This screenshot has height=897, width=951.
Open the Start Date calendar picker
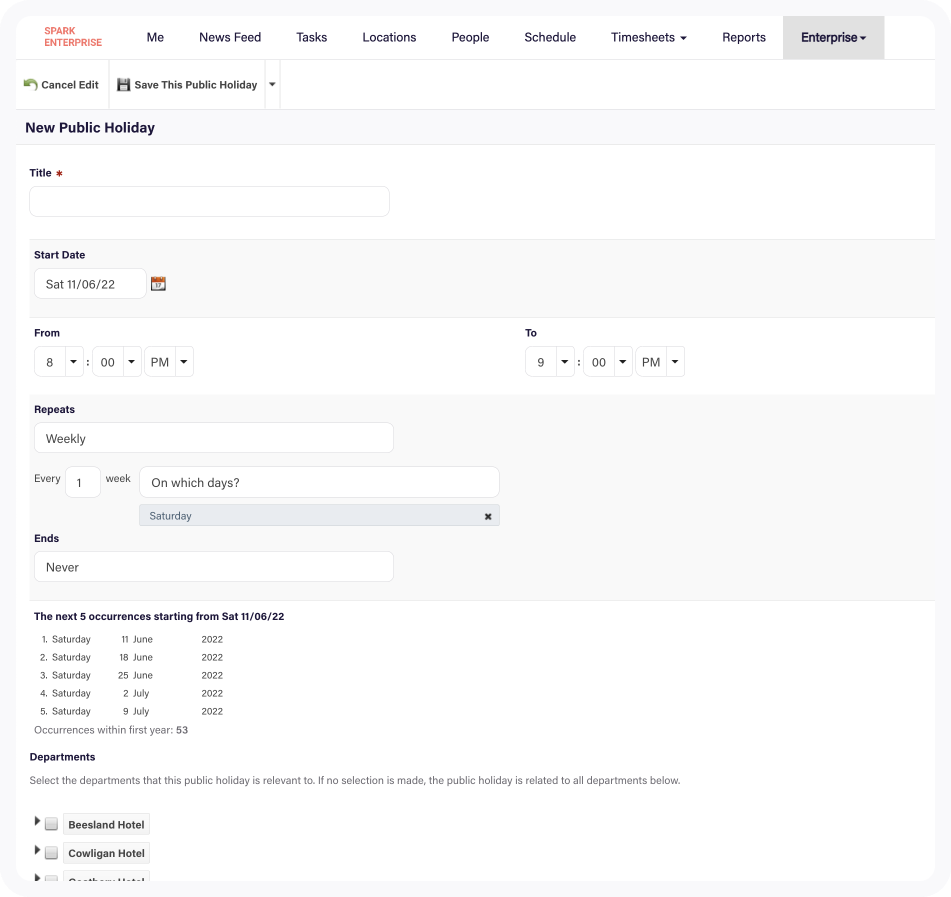158,283
